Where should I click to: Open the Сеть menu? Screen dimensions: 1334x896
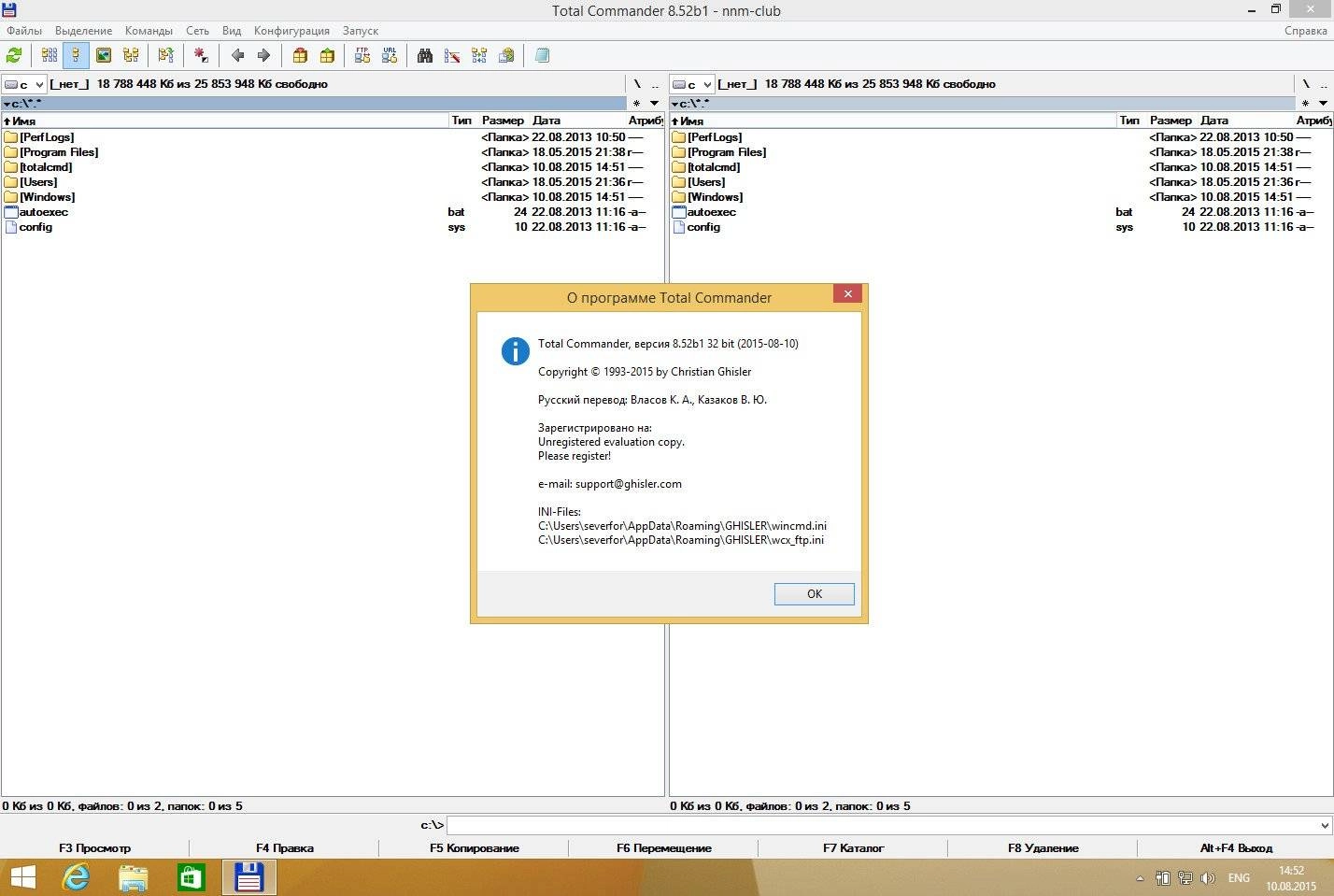[x=197, y=31]
